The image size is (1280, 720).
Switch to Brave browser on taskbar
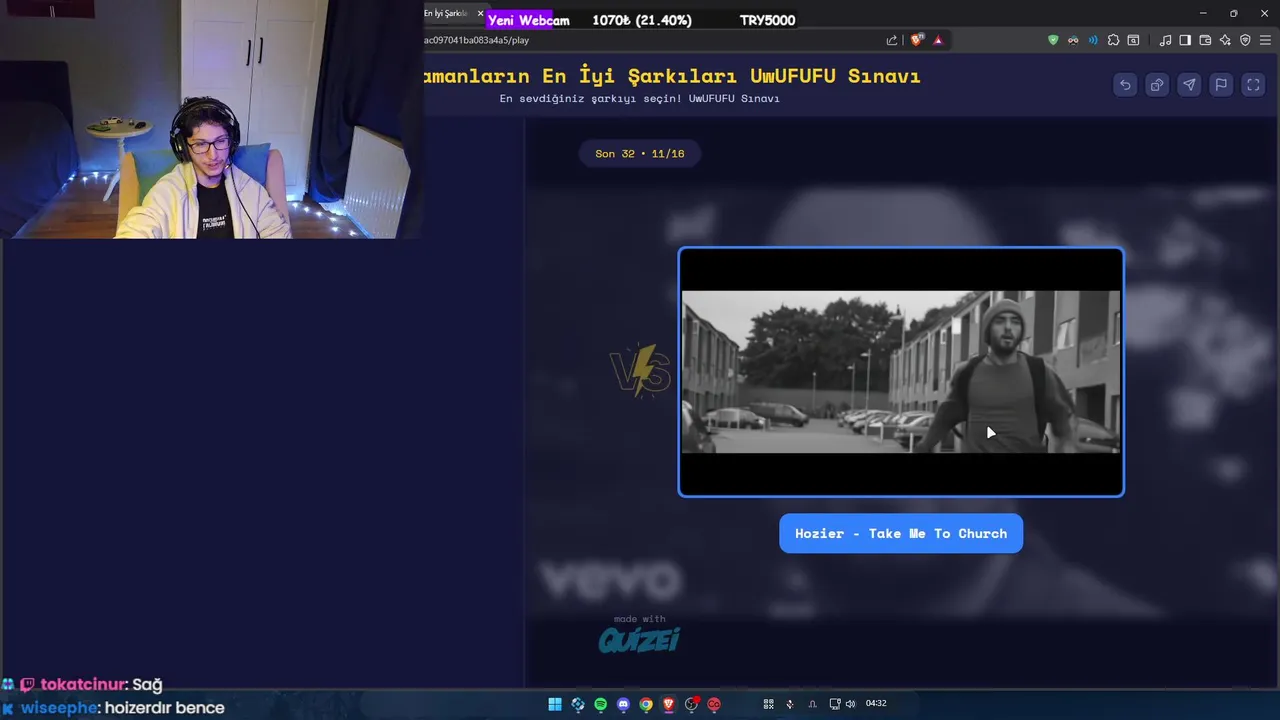click(669, 704)
